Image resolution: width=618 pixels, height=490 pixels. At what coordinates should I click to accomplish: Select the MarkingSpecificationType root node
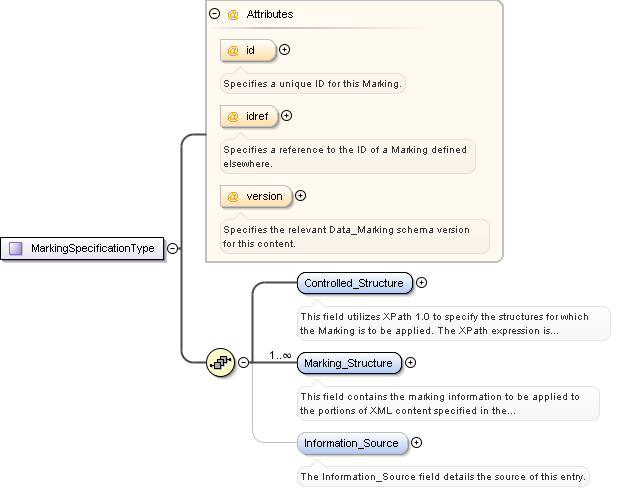click(x=82, y=248)
